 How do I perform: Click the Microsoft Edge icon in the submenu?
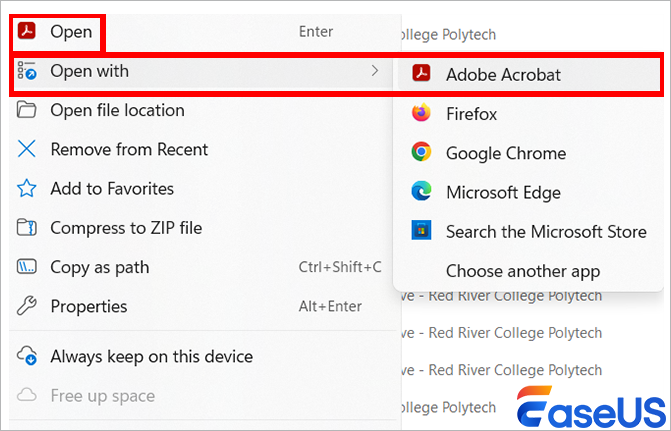(422, 192)
